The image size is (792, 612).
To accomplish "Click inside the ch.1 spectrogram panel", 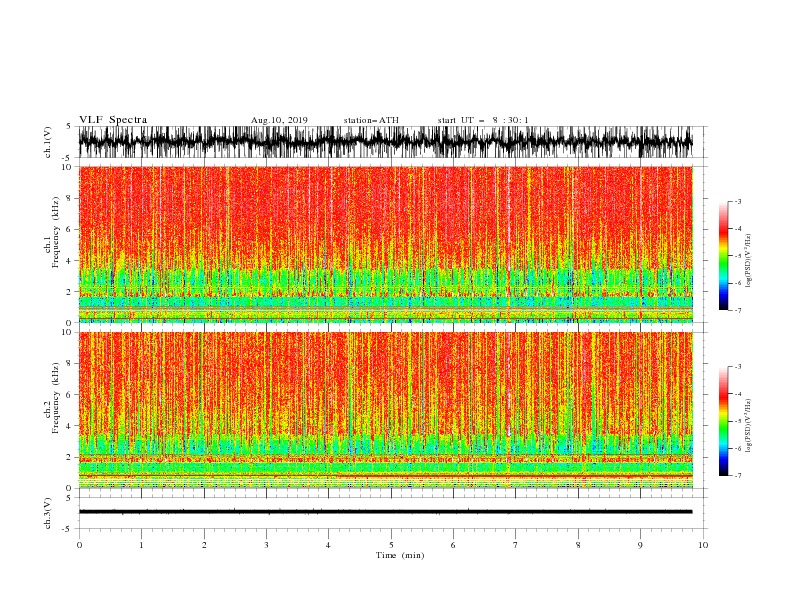I will [385, 244].
